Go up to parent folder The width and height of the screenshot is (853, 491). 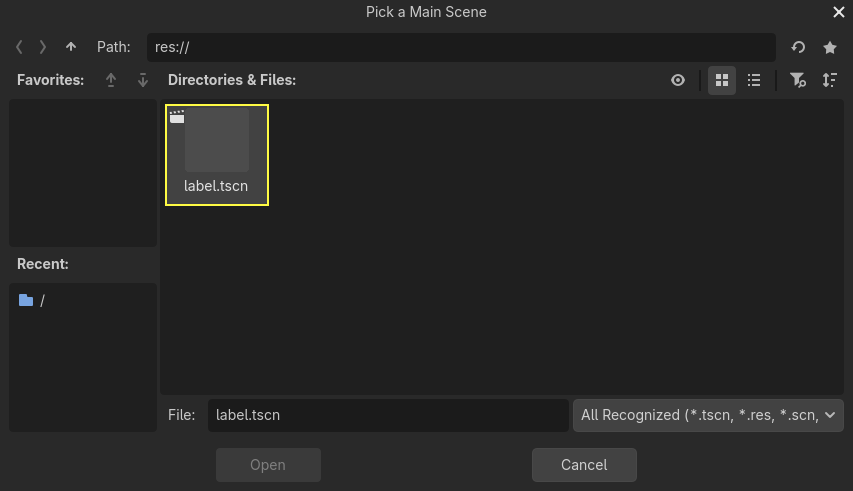pyautogui.click(x=70, y=47)
